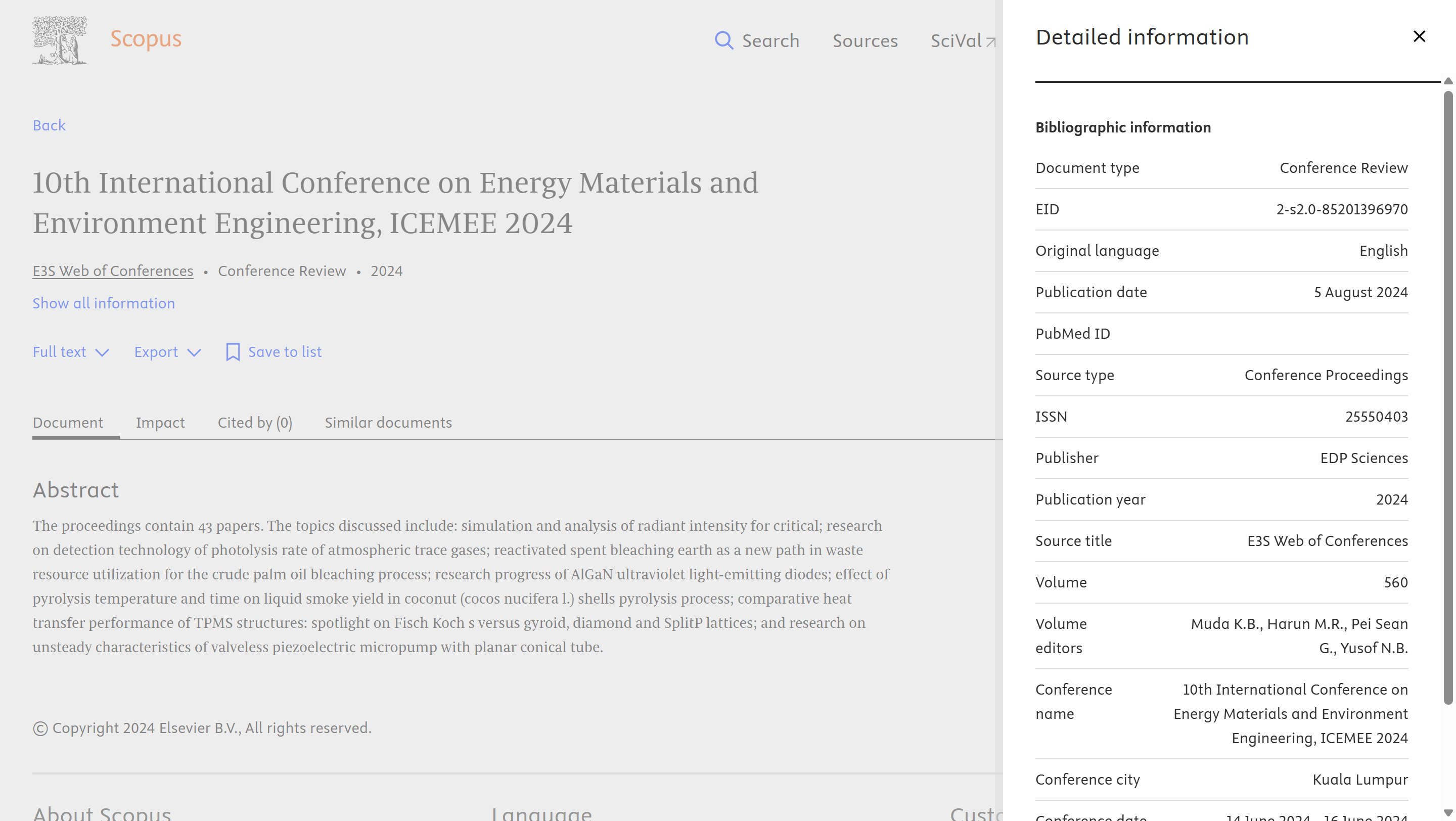Click the scrollbar down arrow in panel
The height and width of the screenshot is (821, 1456).
click(x=1448, y=813)
